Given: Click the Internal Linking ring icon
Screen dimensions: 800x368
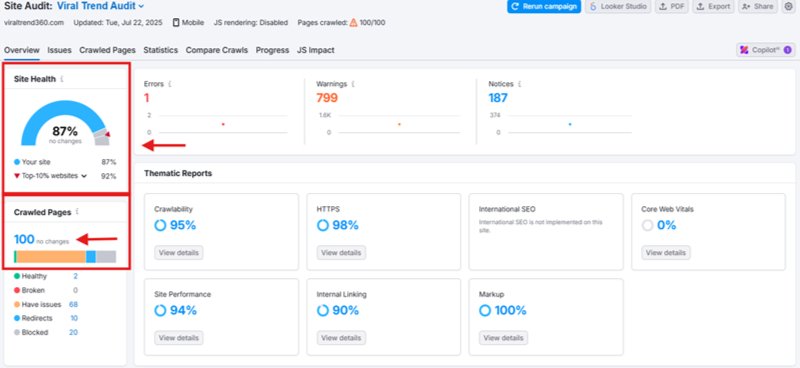Looking at the screenshot, I should pos(322,310).
